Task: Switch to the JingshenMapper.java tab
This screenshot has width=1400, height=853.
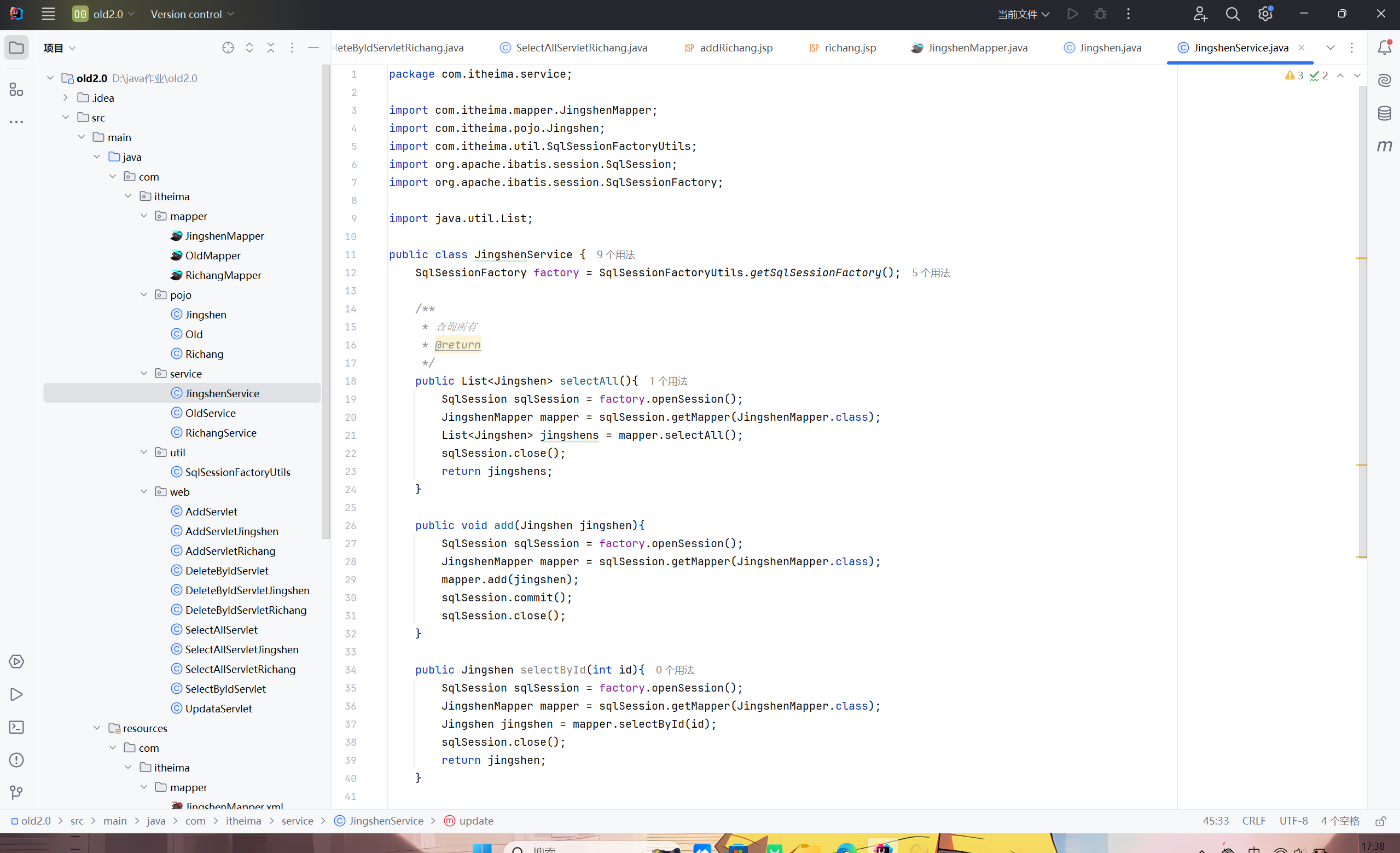Action: [x=977, y=48]
